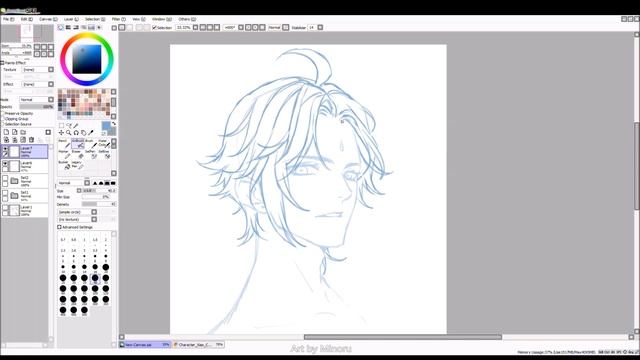This screenshot has width=640, height=360.
Task: Pick the Zoom magnifier tool
Action: click(x=69, y=133)
